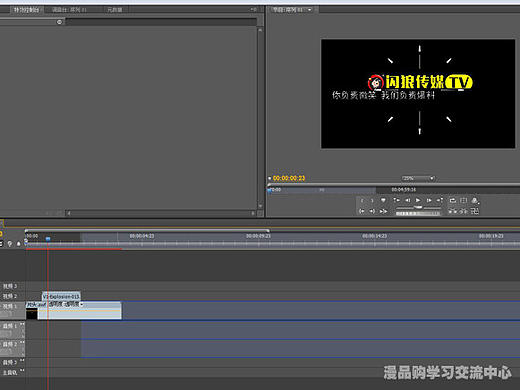Select the Master audio track header
Screen dimensions: 520x390
coord(13,372)
